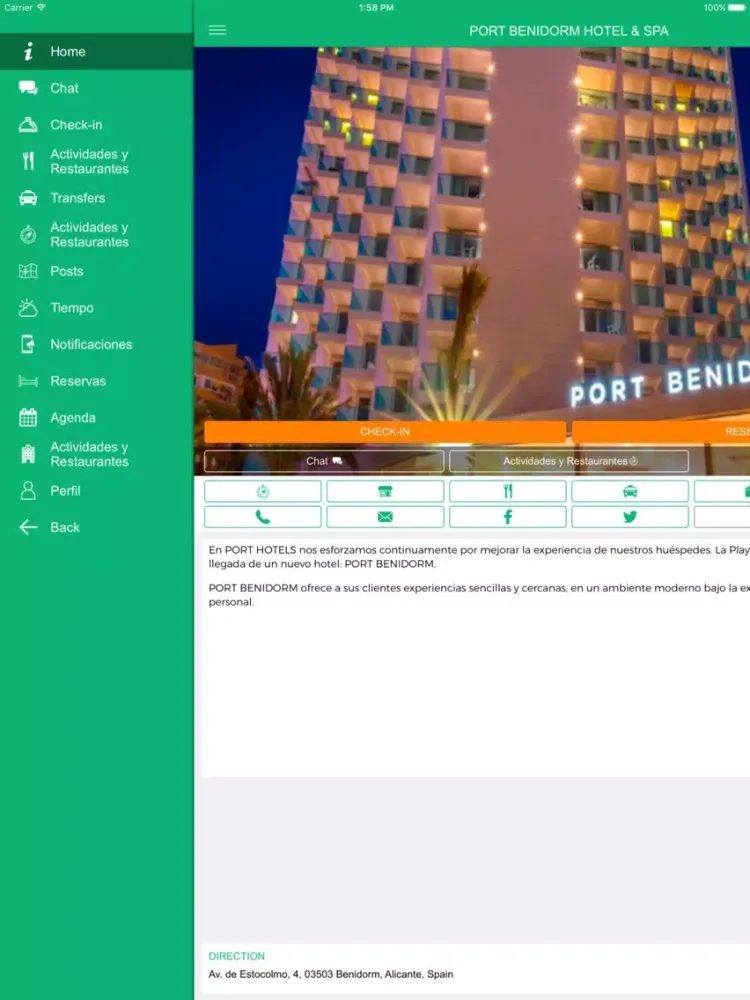The width and height of the screenshot is (750, 1000).
Task: Open sidebar Actividades y Restaurantes with compass icon
Action: pos(97,235)
